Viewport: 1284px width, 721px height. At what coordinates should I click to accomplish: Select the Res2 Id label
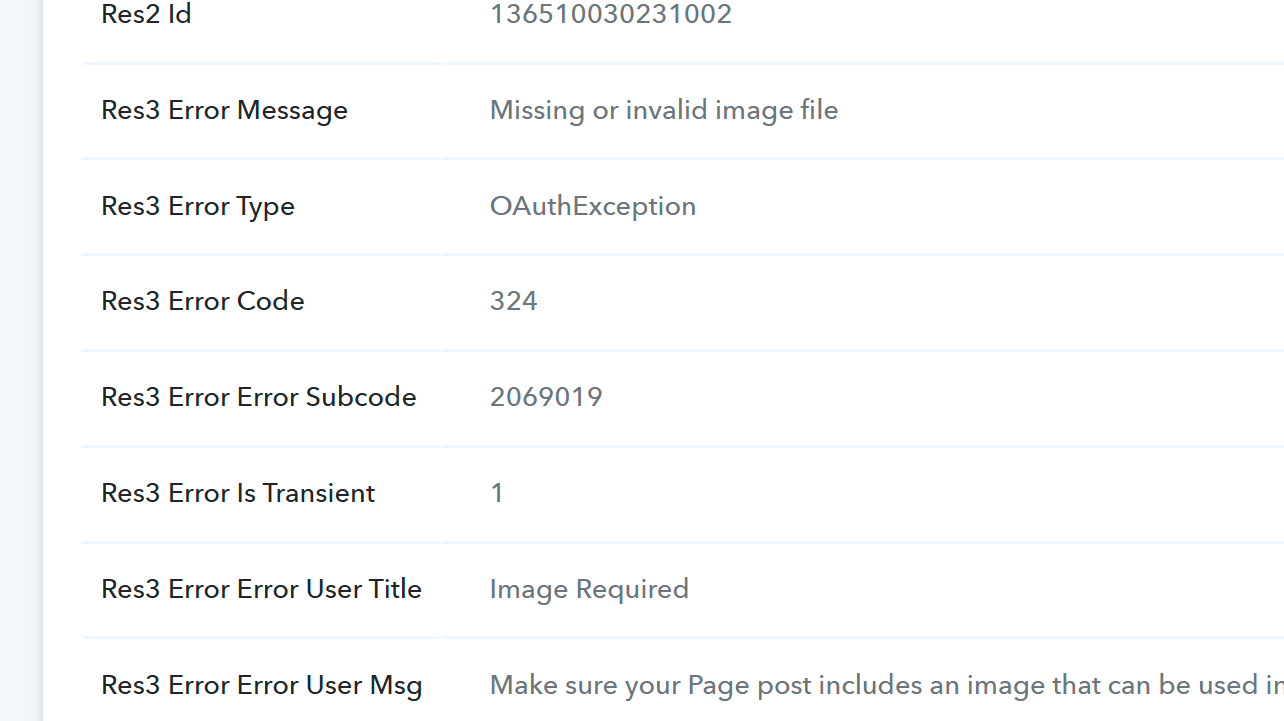click(146, 14)
